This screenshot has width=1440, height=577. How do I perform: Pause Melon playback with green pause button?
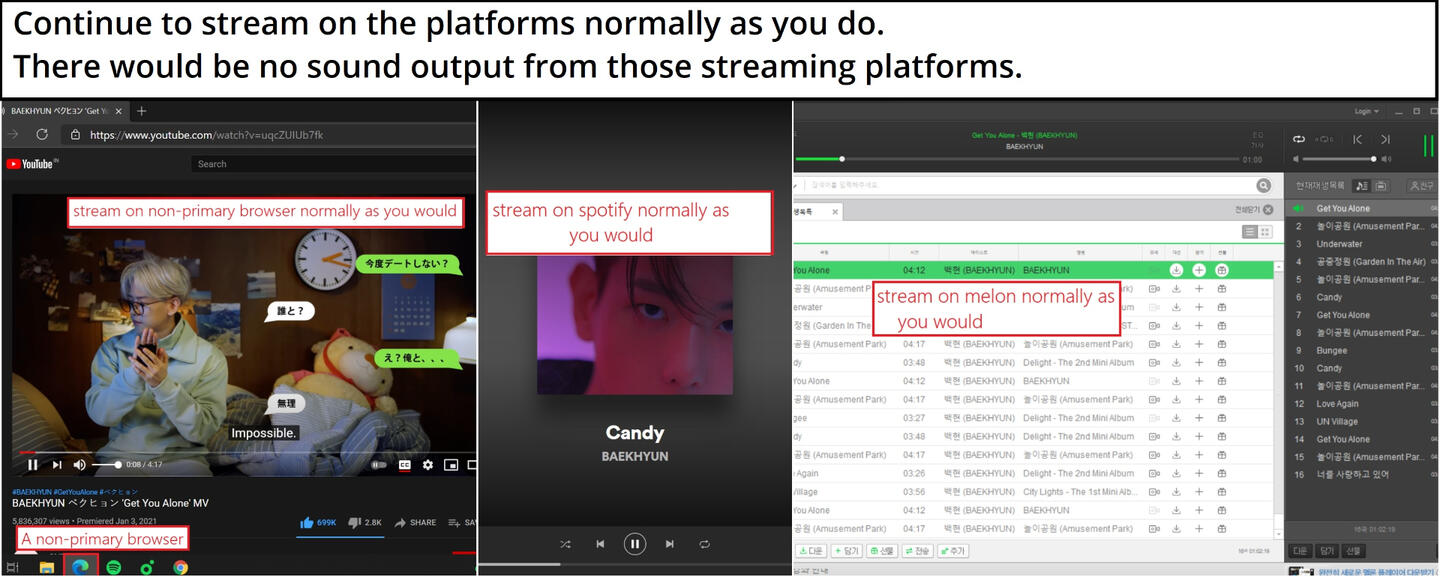coord(1428,146)
